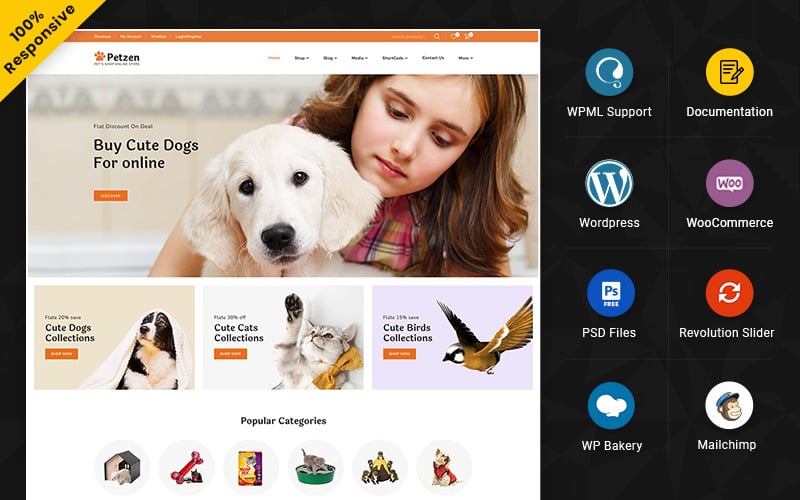Click the WP Bakery icon
The height and width of the screenshot is (500, 800).
click(611, 406)
